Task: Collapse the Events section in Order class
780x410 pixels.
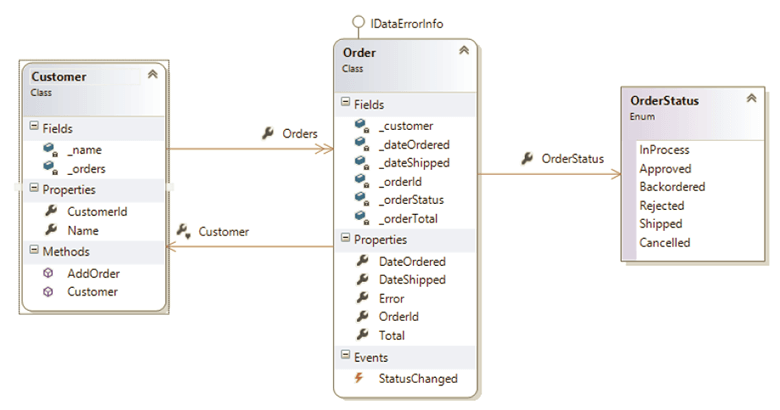Action: tap(345, 355)
